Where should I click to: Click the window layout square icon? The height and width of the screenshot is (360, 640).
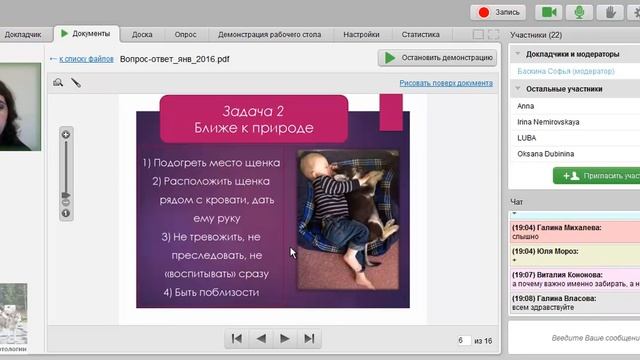478,35
